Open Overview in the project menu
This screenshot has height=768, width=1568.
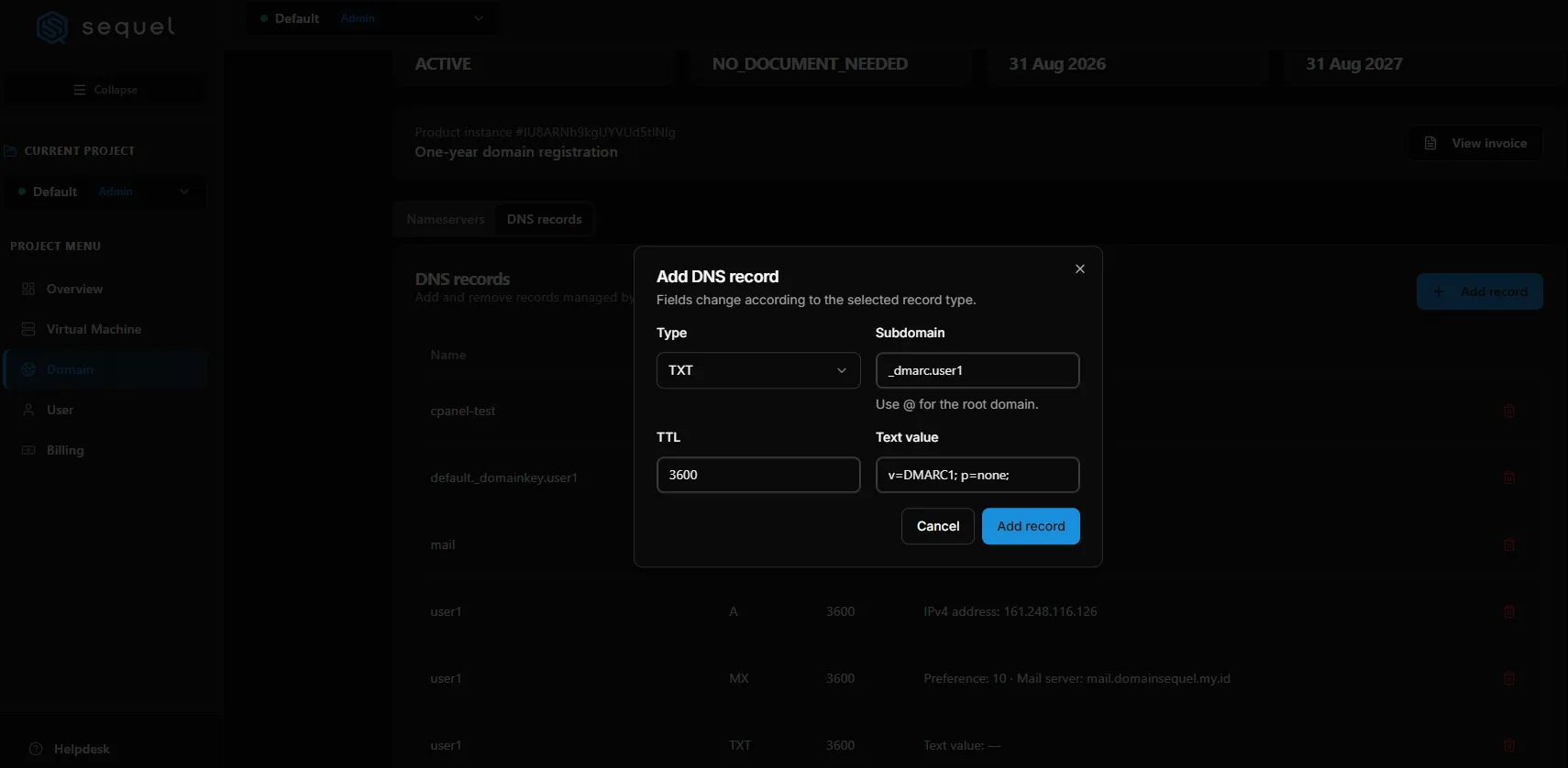(105, 289)
